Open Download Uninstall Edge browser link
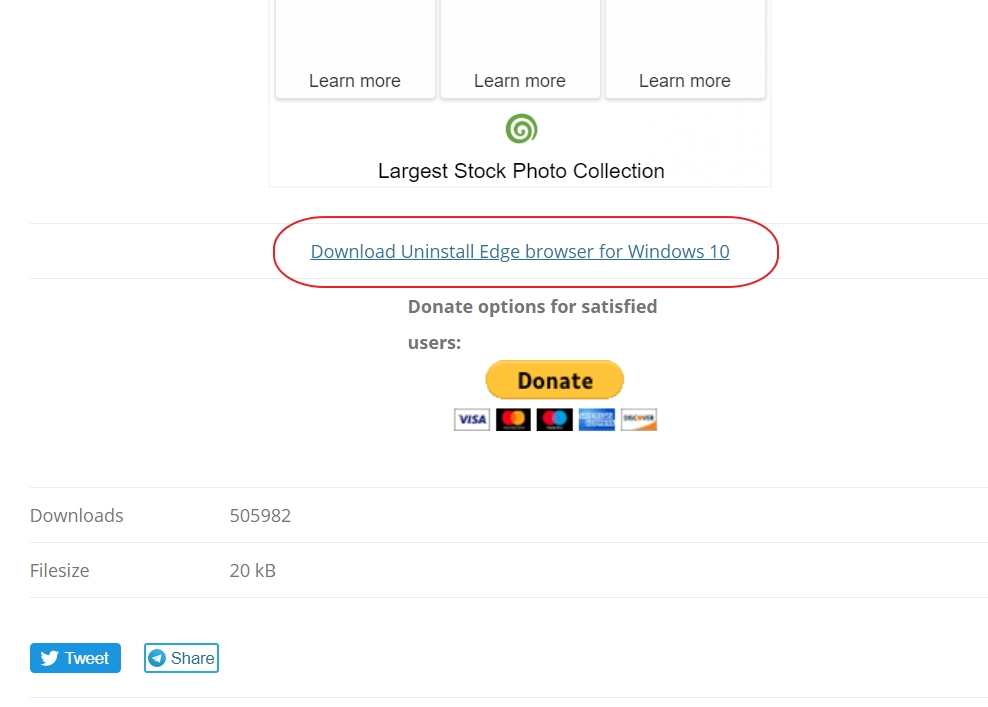The image size is (988, 707). (x=520, y=251)
